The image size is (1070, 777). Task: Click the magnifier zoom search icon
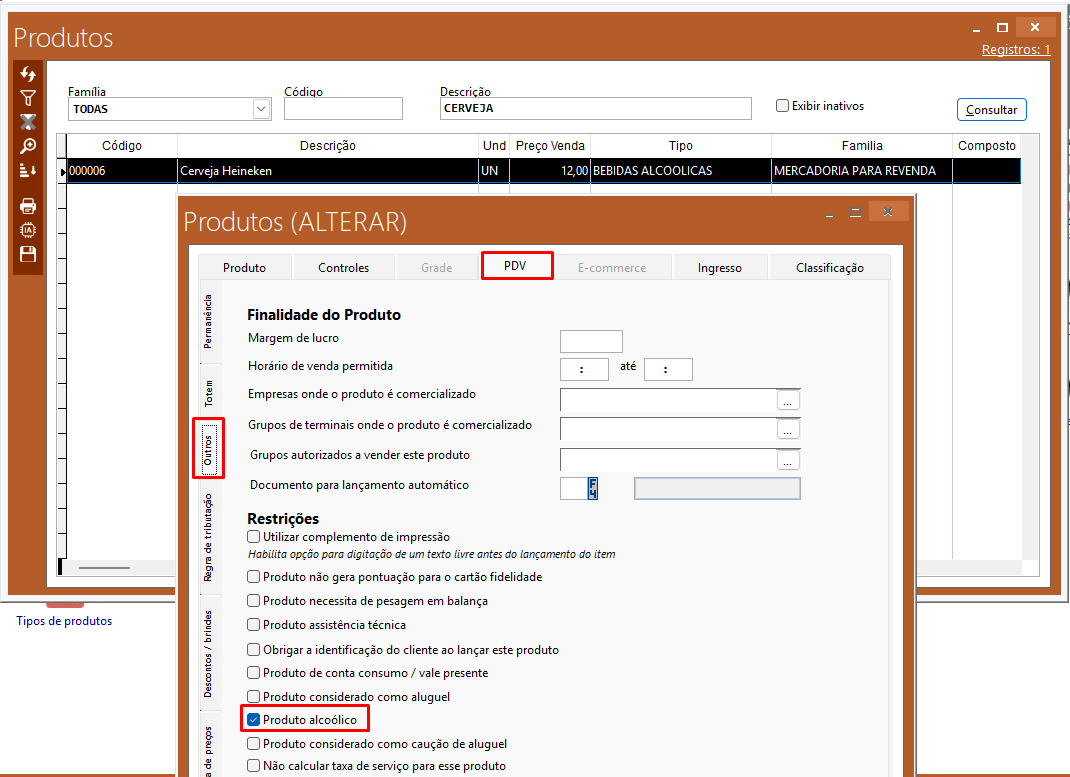[x=28, y=146]
